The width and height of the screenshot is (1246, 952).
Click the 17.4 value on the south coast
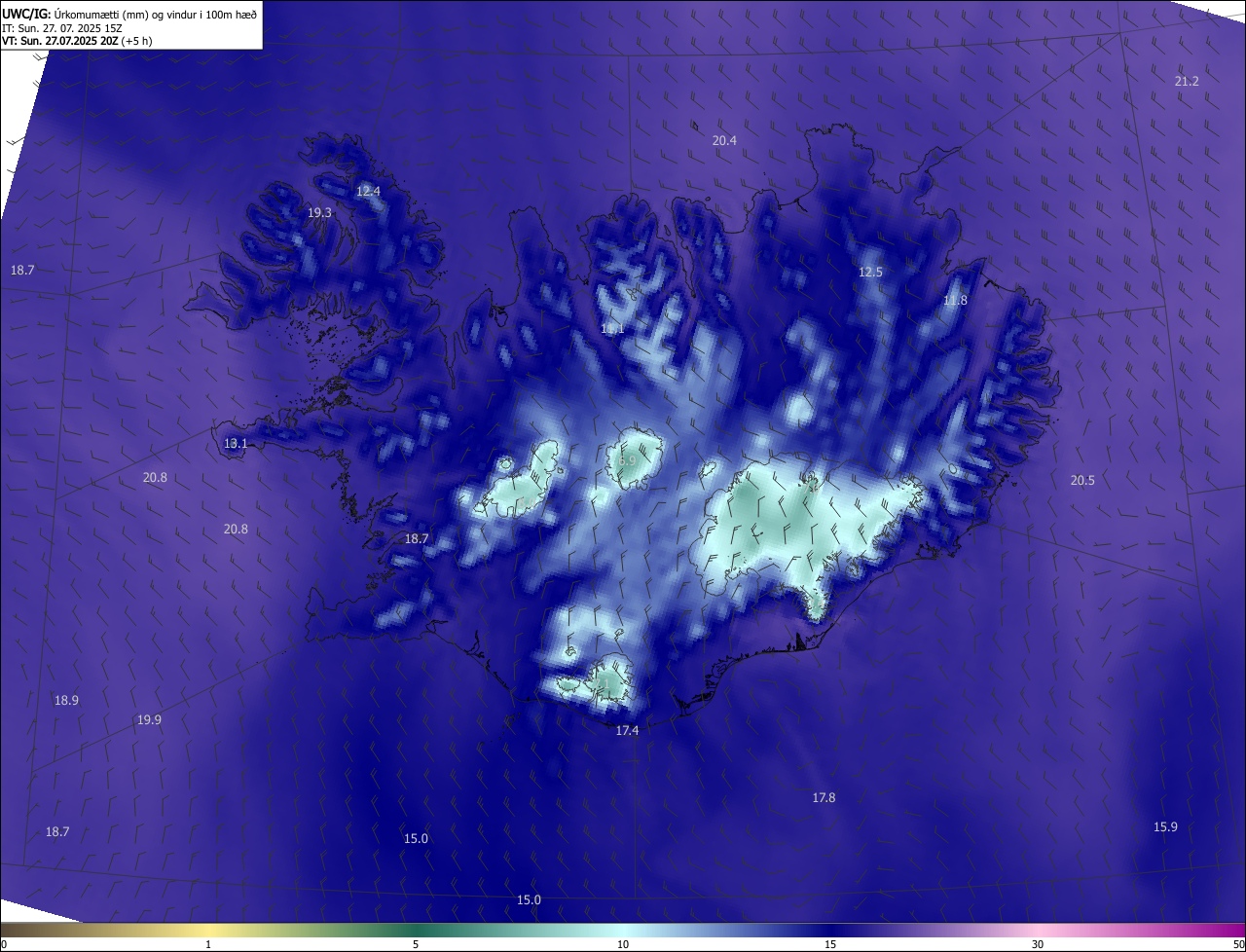coord(627,730)
